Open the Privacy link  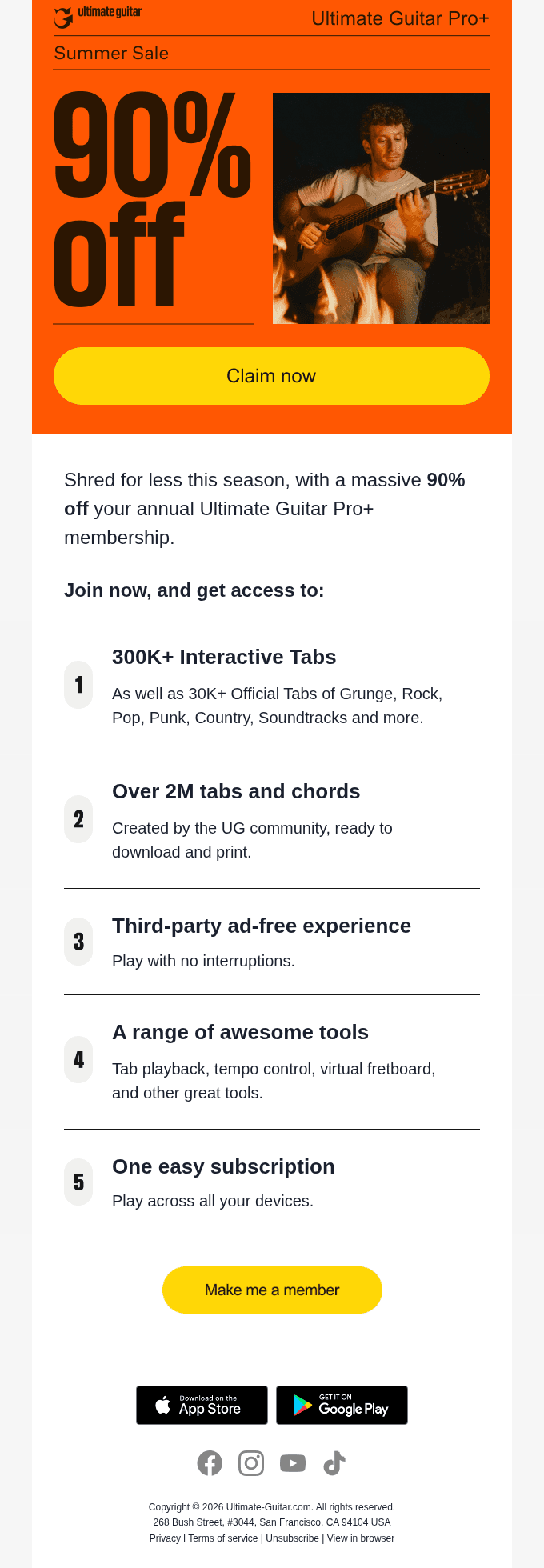(165, 1538)
